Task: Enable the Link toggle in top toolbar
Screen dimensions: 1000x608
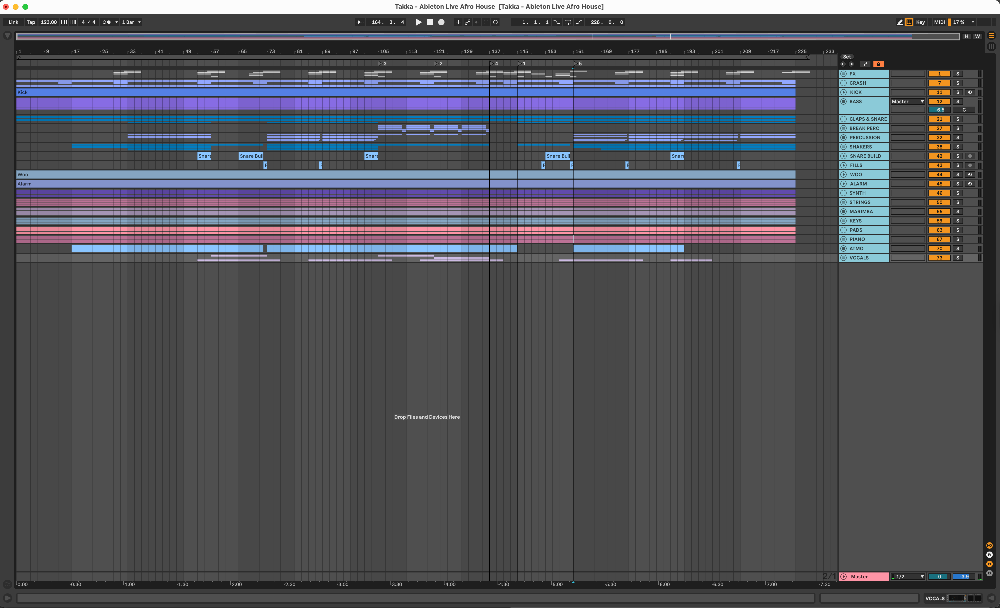Action: (x=13, y=21)
